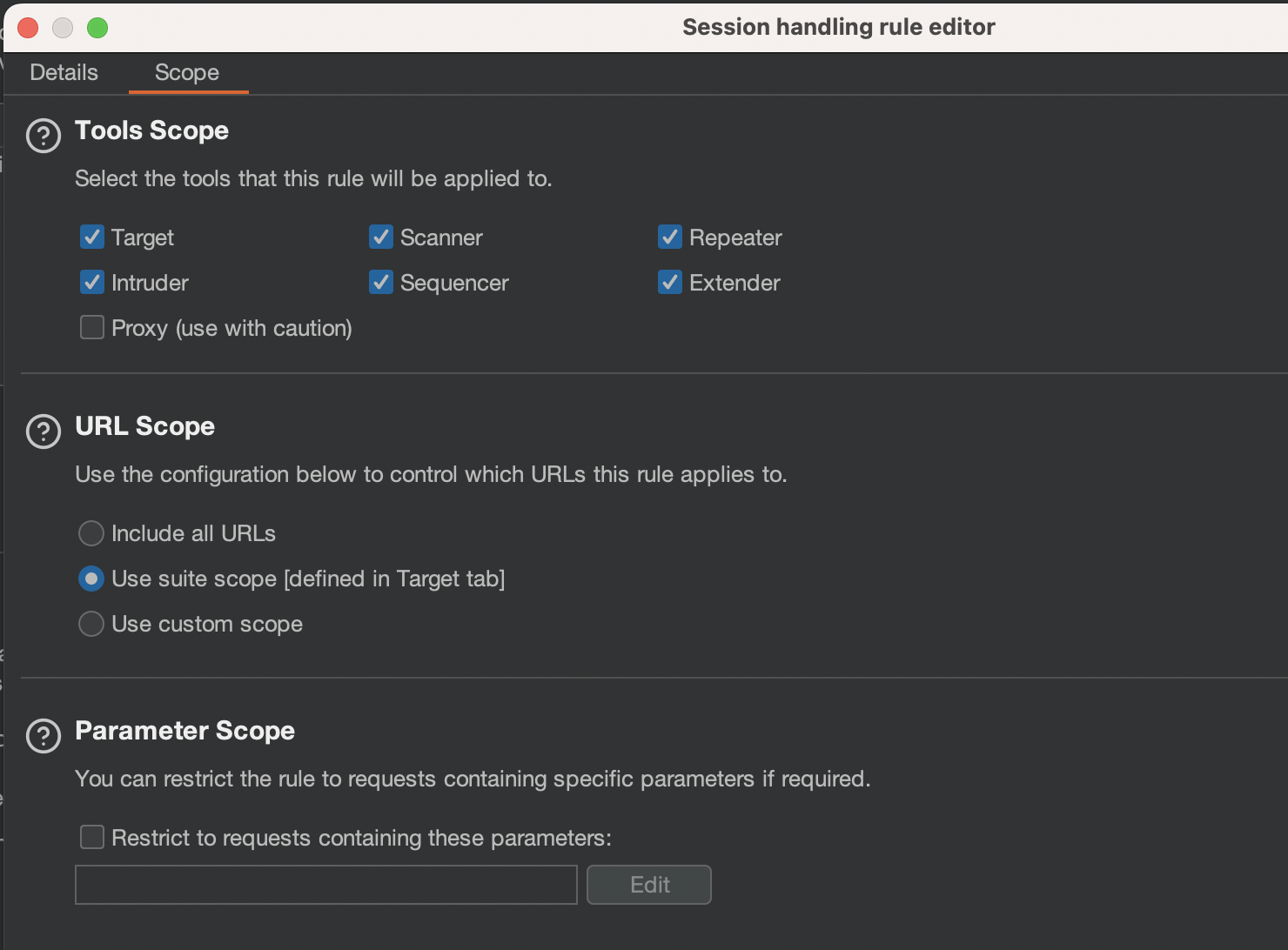Select Include all URLs radio option
Screen dimensions: 1288x950
(91, 533)
